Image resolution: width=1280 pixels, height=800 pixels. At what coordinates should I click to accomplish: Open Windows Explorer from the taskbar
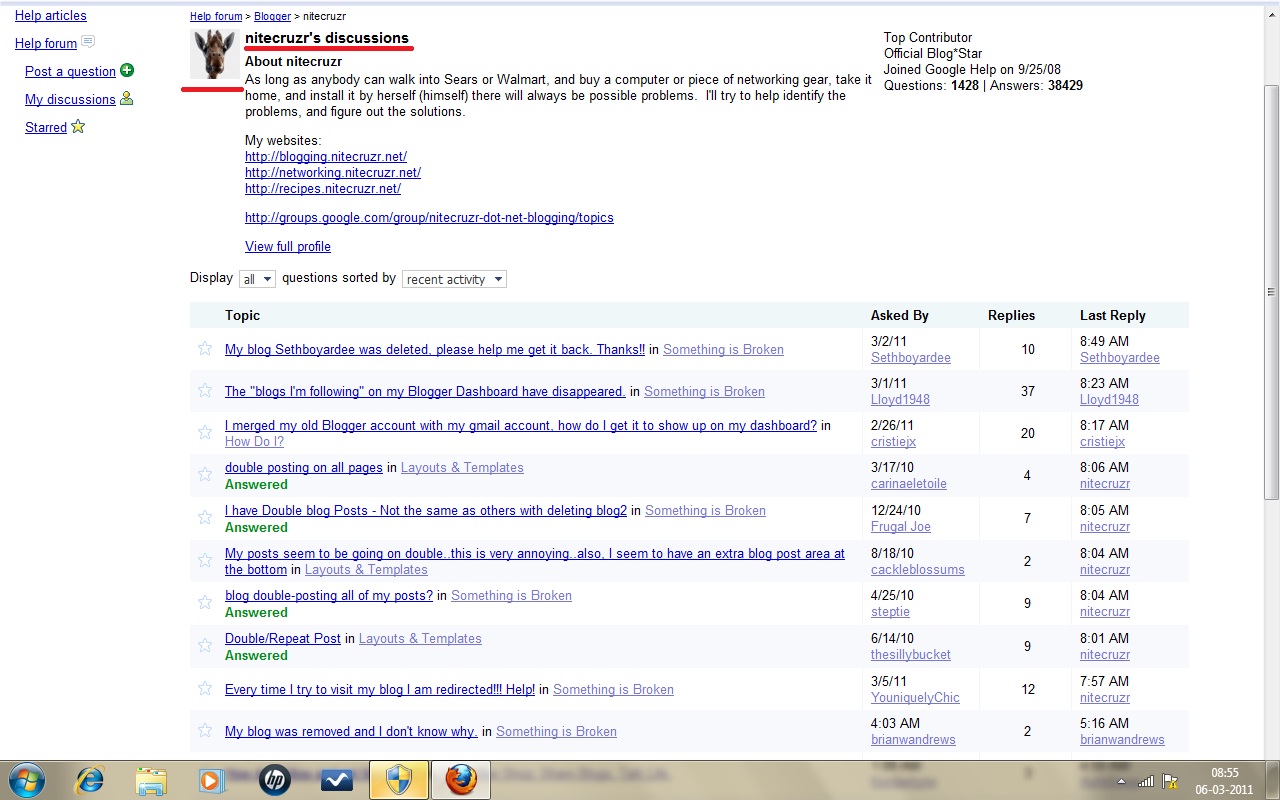[x=151, y=779]
